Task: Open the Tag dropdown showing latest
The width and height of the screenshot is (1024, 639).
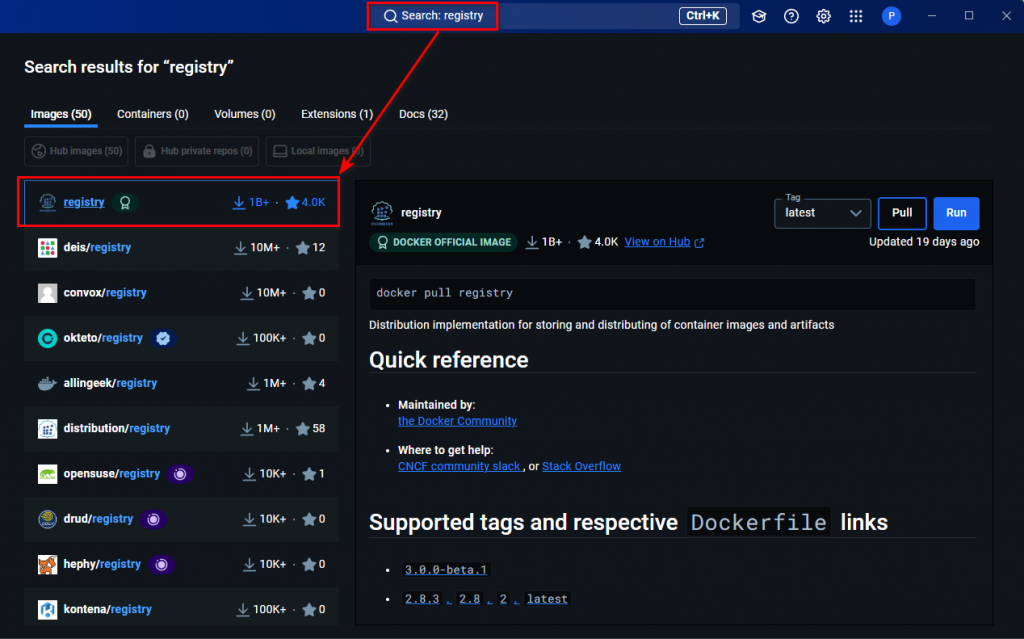Action: click(x=822, y=213)
